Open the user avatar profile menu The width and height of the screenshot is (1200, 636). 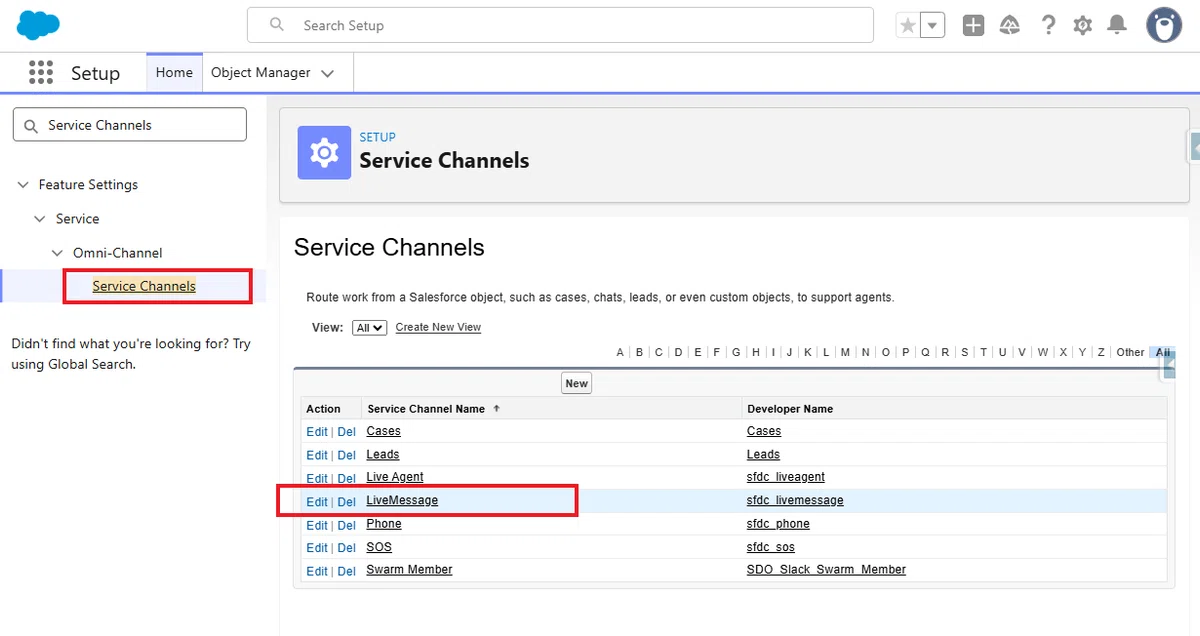click(x=1164, y=25)
